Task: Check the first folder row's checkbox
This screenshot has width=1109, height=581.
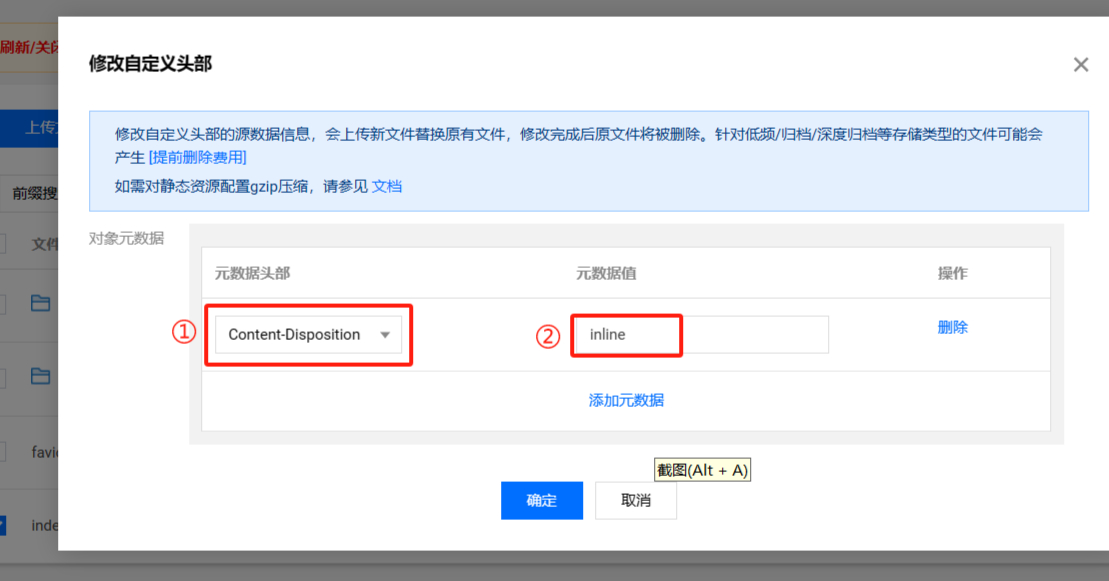Action: tap(4, 303)
